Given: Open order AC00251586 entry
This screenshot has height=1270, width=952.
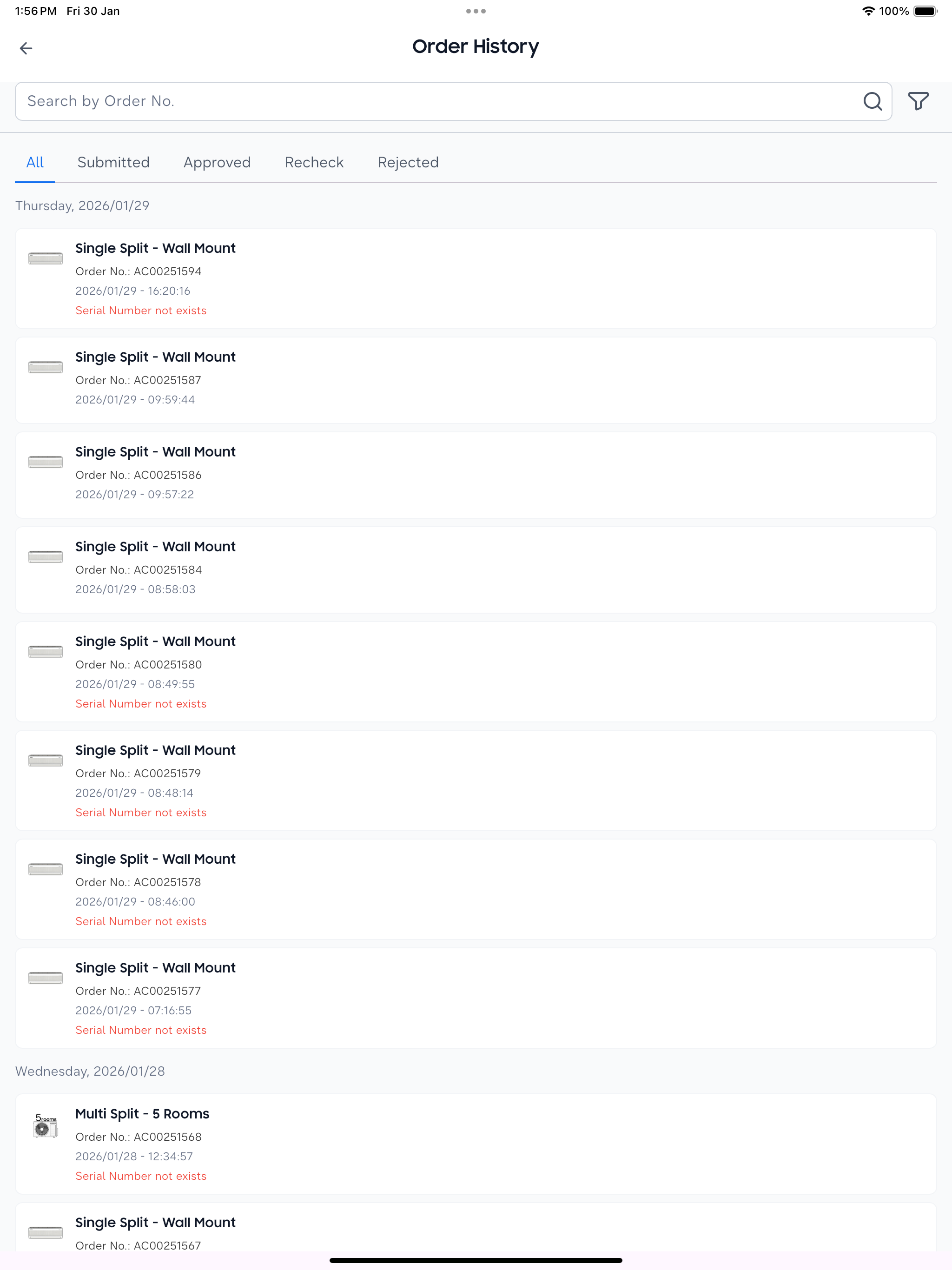Looking at the screenshot, I should [476, 475].
